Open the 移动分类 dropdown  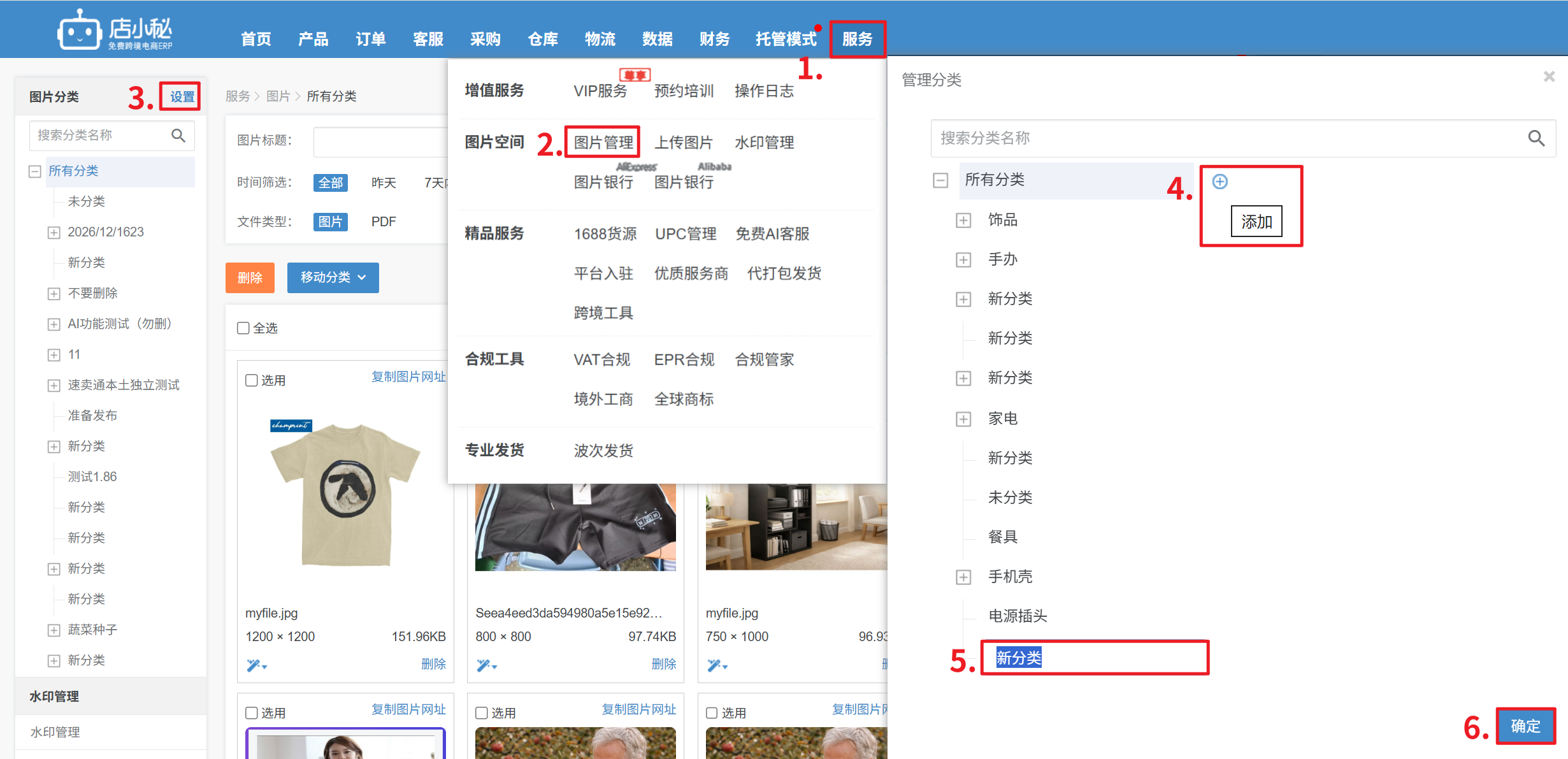[x=333, y=278]
